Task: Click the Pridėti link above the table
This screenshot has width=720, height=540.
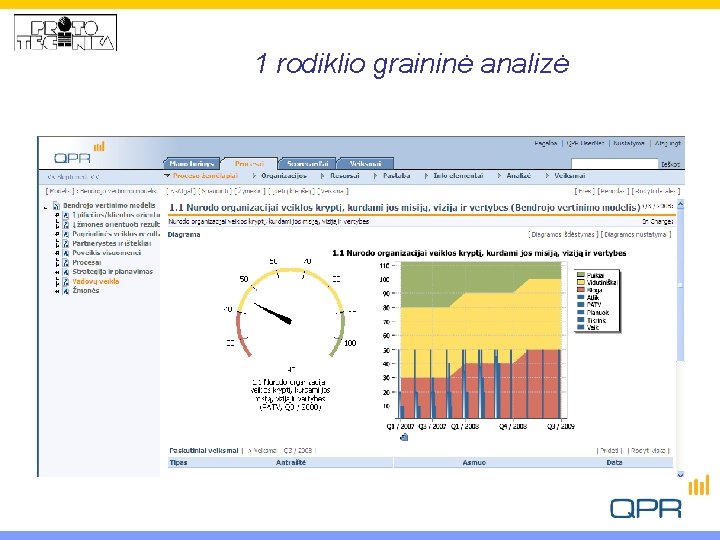Action: [x=609, y=451]
